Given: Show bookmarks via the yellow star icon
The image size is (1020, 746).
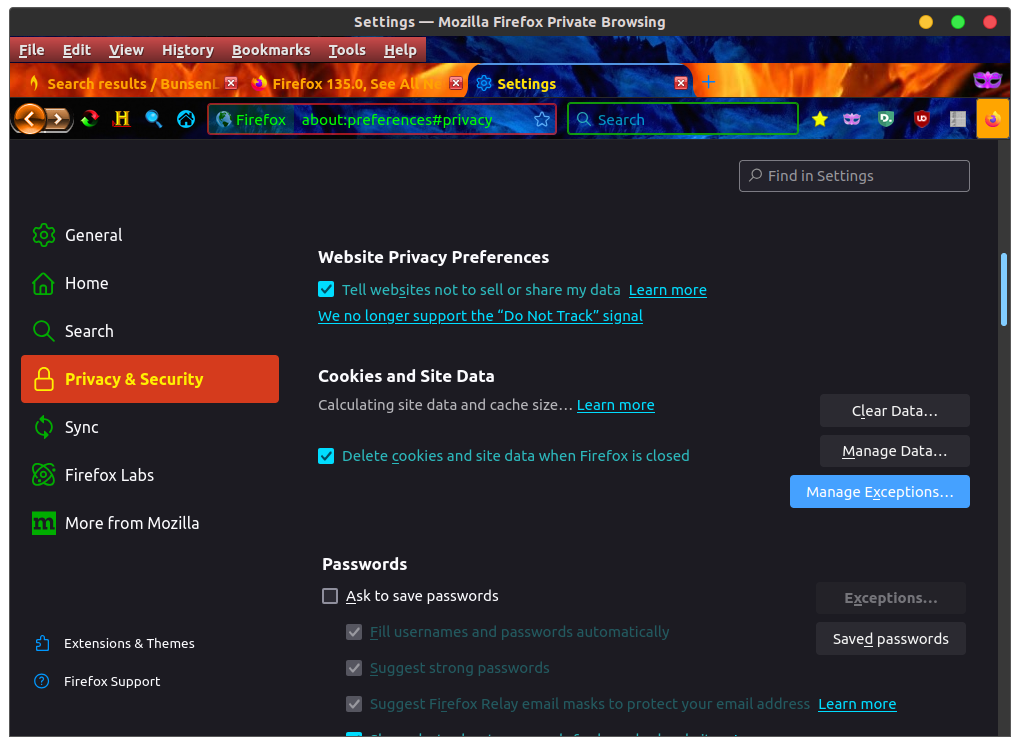Looking at the screenshot, I should click(x=820, y=119).
